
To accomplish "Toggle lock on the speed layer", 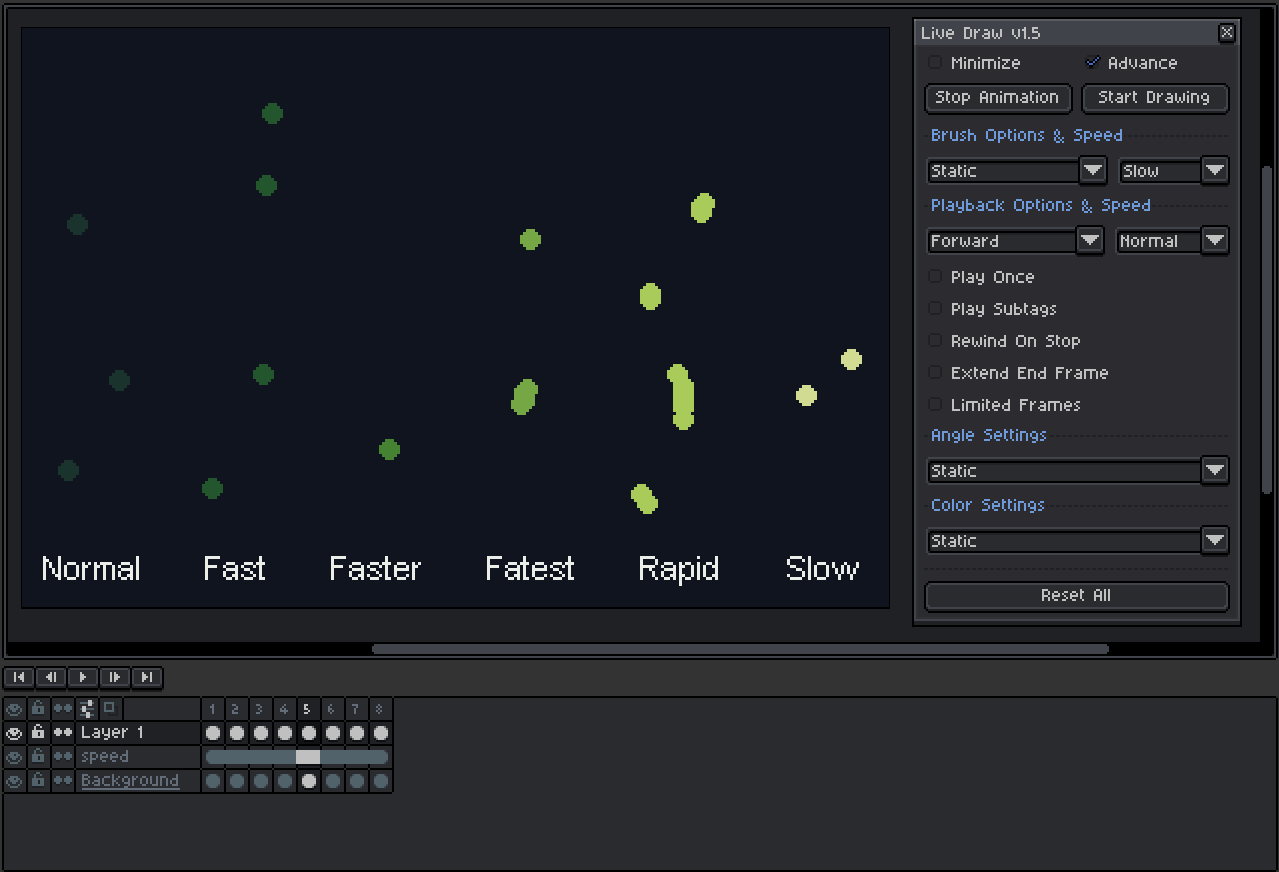I will [38, 757].
